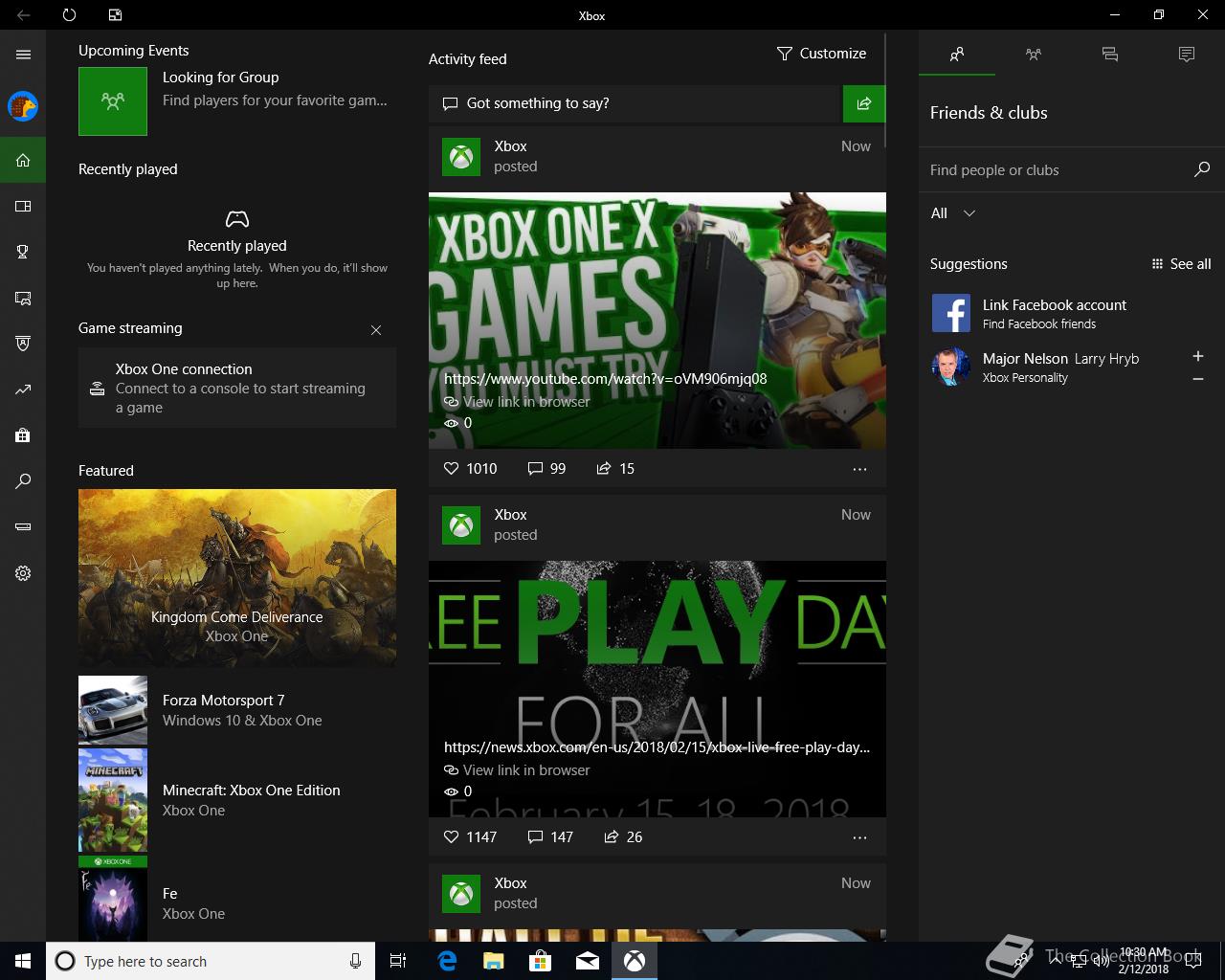Open Microsoft Store bag icon in sidebar
The image size is (1225, 980).
click(23, 435)
